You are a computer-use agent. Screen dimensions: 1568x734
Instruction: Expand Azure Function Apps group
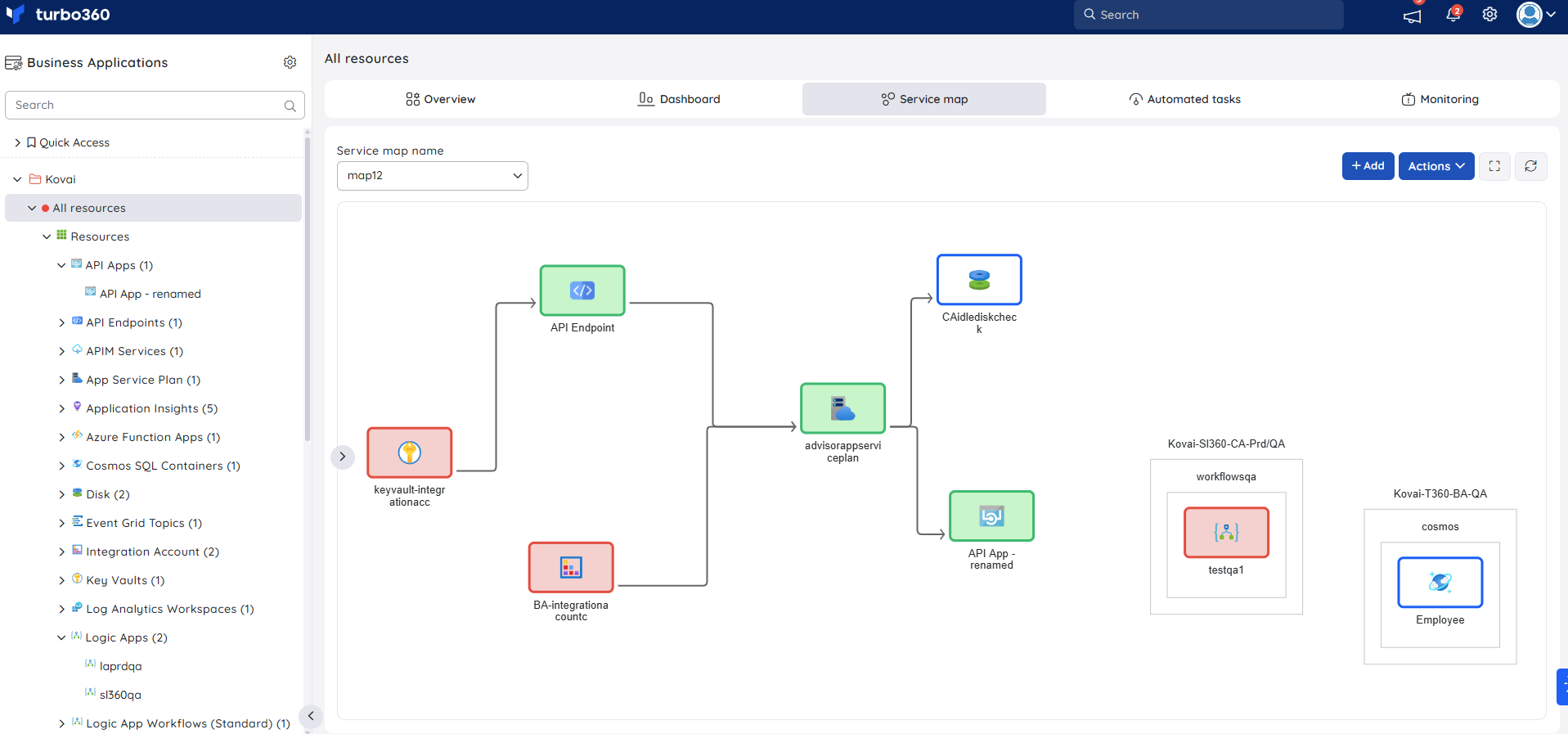[61, 437]
